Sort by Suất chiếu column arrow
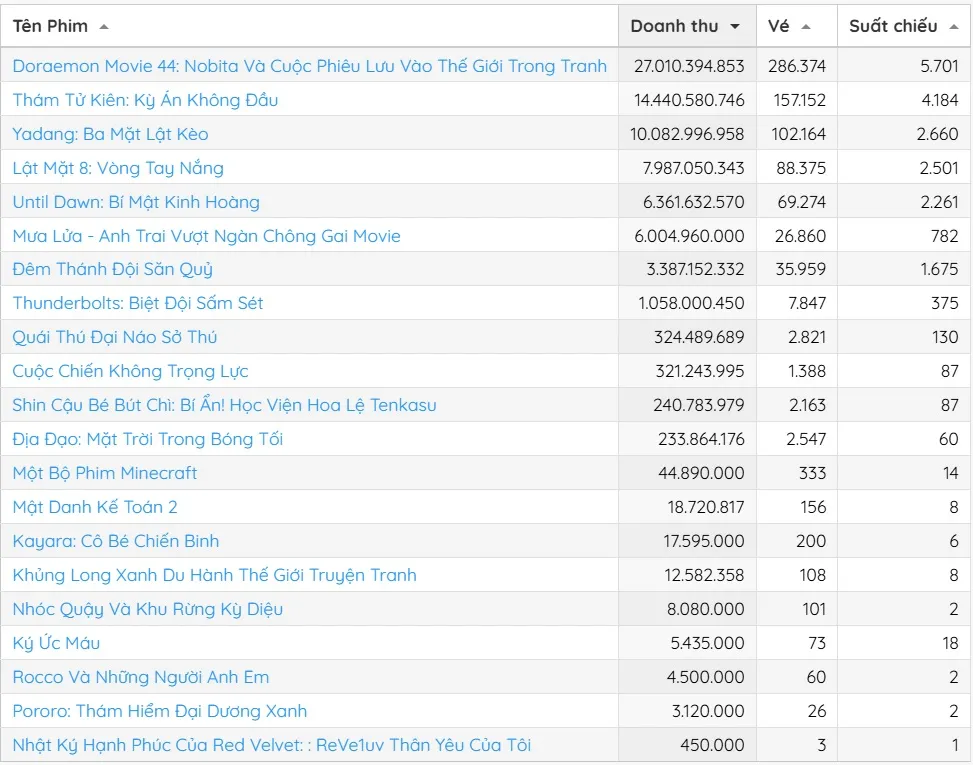Screen dimensions: 973x765 953,27
